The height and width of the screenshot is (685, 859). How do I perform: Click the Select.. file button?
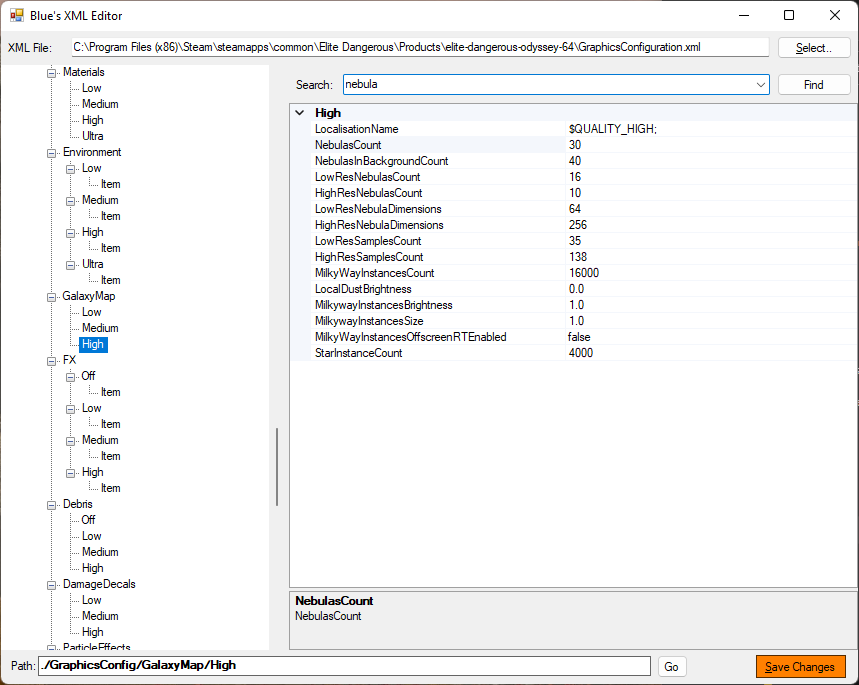[814, 48]
